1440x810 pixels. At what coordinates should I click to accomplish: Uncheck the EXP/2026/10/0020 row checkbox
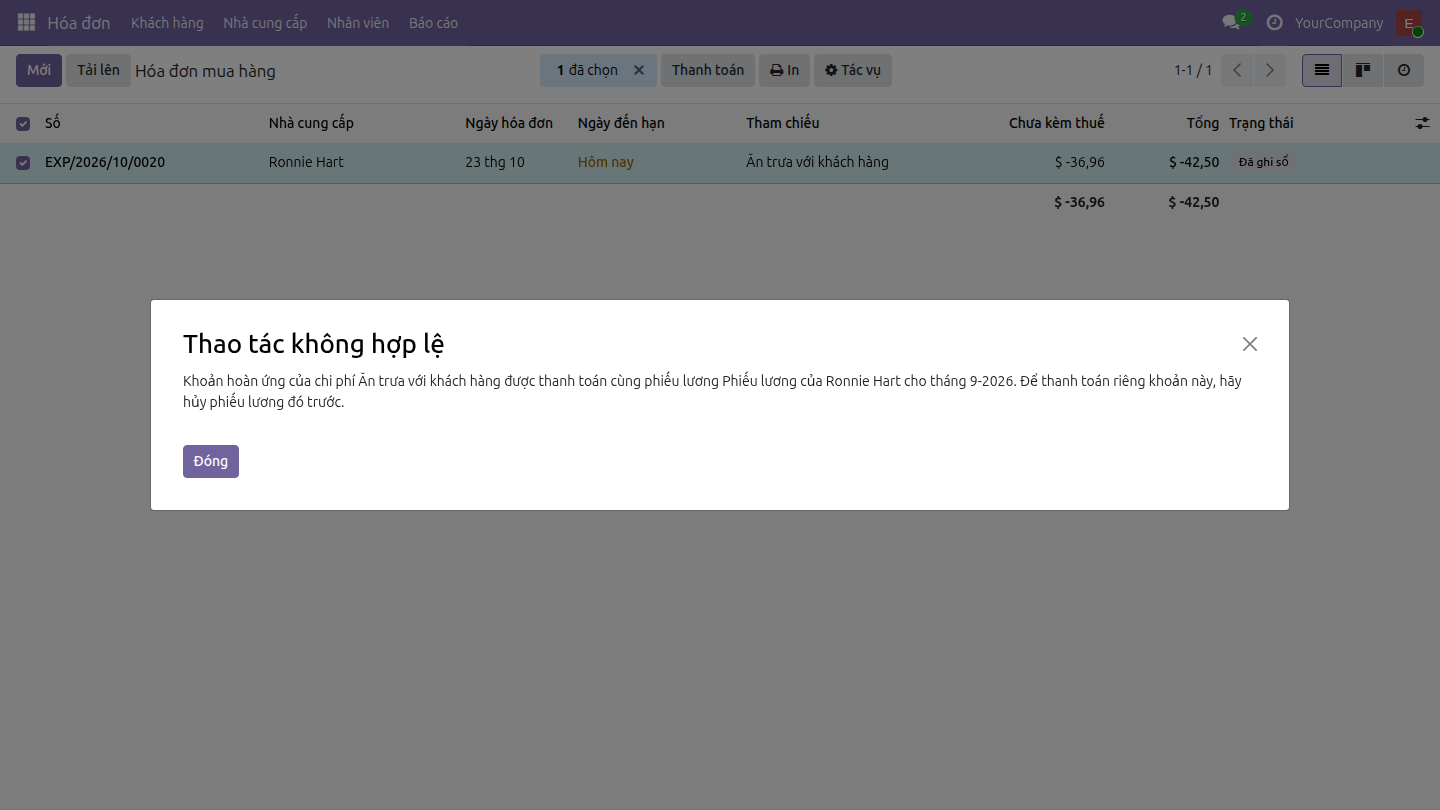tap(23, 163)
